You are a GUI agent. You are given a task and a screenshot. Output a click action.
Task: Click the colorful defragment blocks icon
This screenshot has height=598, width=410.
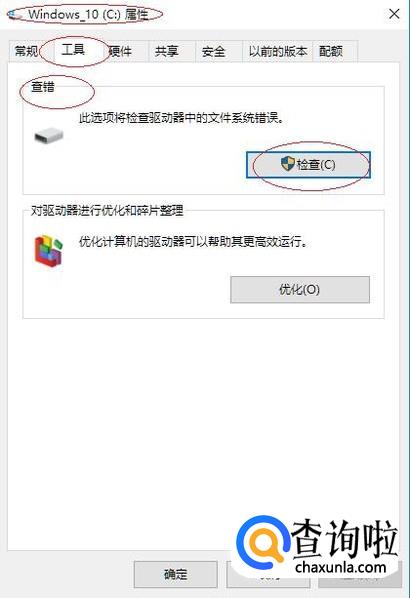tap(48, 251)
